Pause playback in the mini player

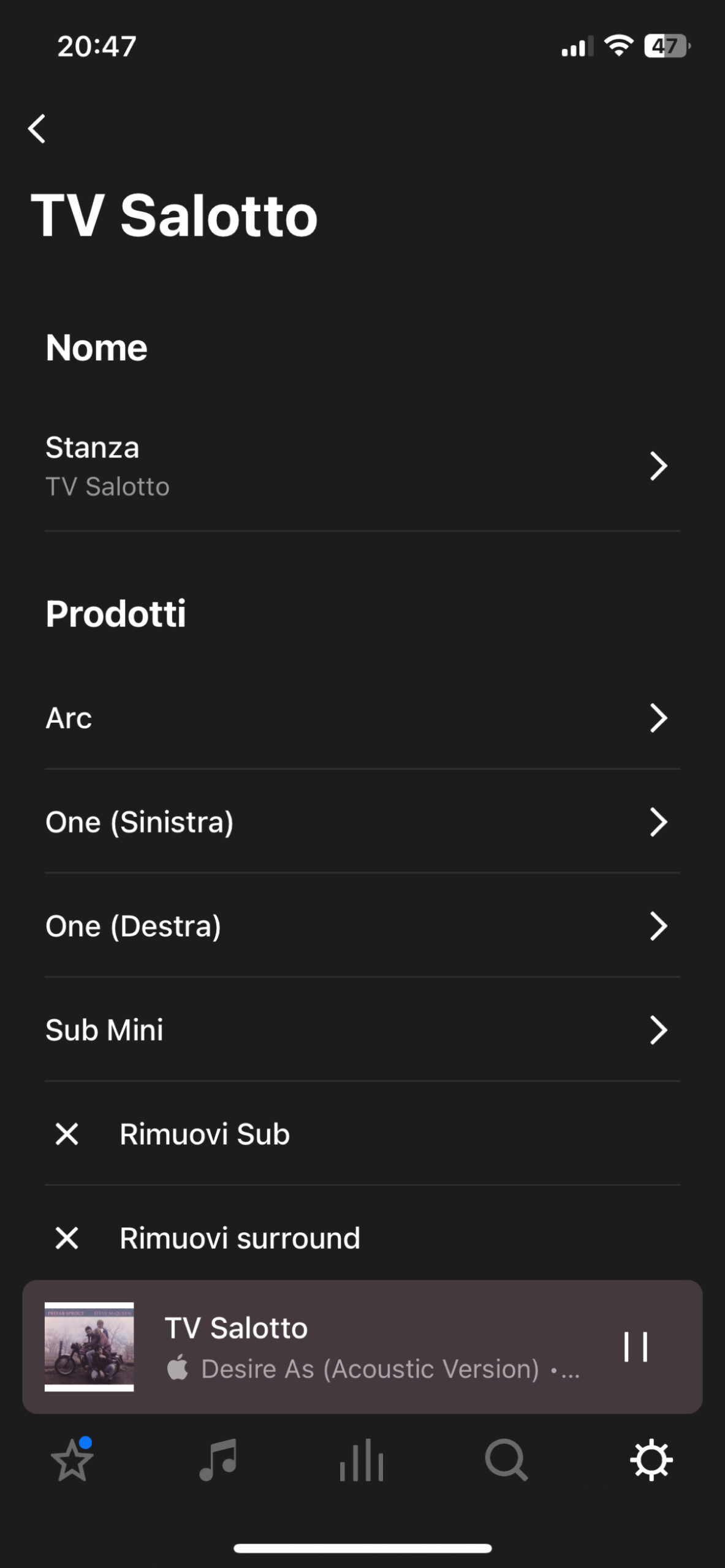(636, 1347)
